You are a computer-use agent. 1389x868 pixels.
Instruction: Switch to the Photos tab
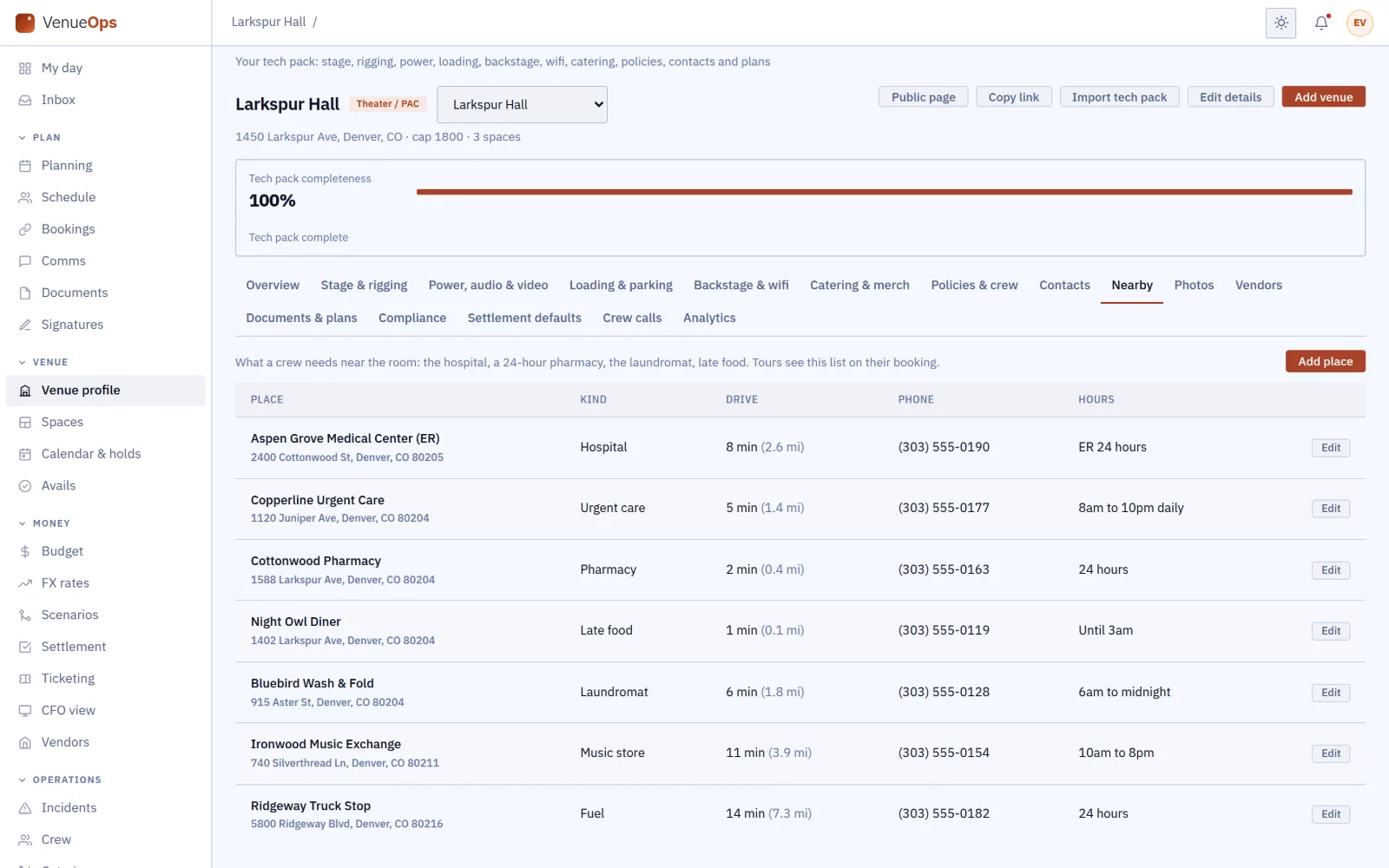1194,285
